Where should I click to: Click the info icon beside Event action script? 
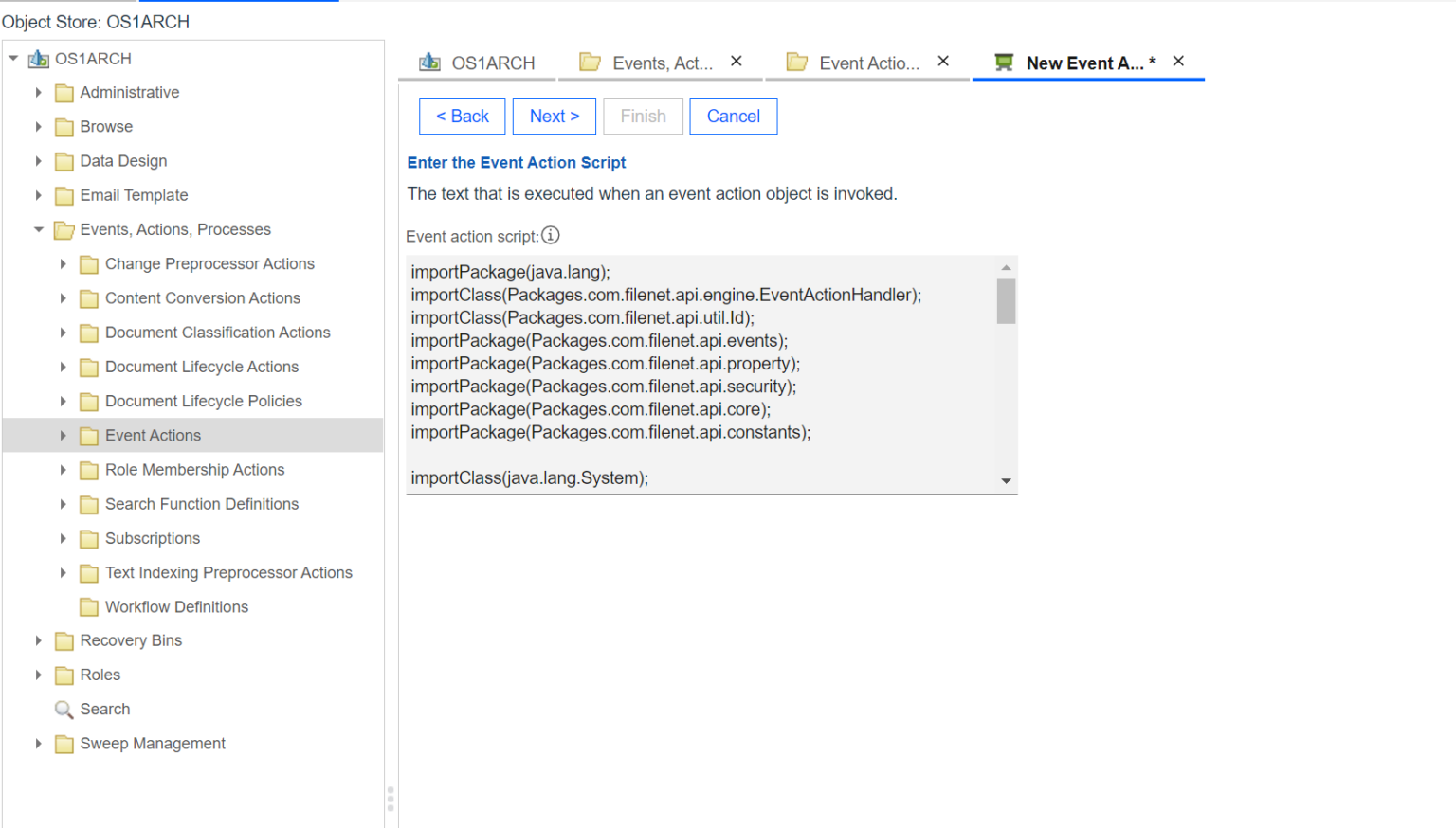tap(550, 235)
